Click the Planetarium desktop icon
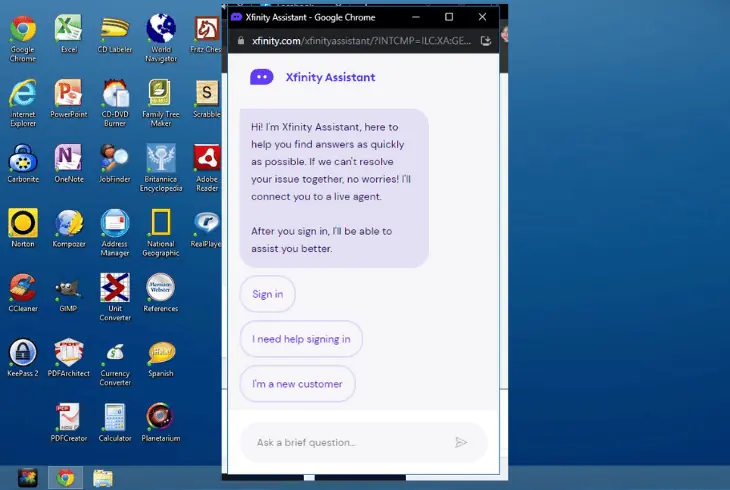 coord(161,422)
